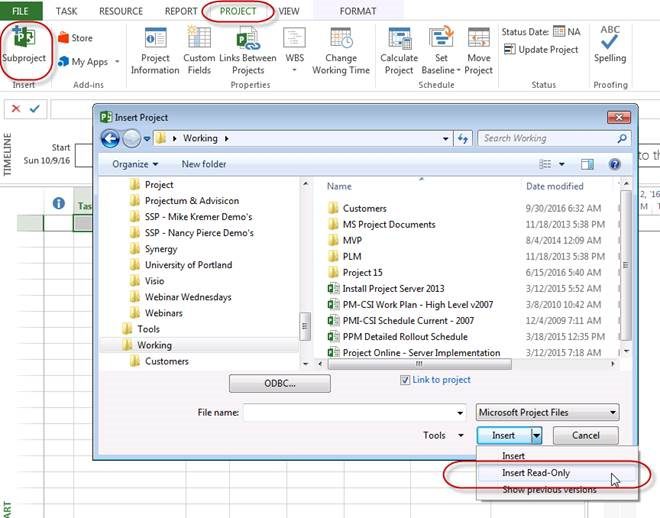Image resolution: width=660 pixels, height=518 pixels.
Task: Click the Subproject insert icon
Action: tap(24, 45)
